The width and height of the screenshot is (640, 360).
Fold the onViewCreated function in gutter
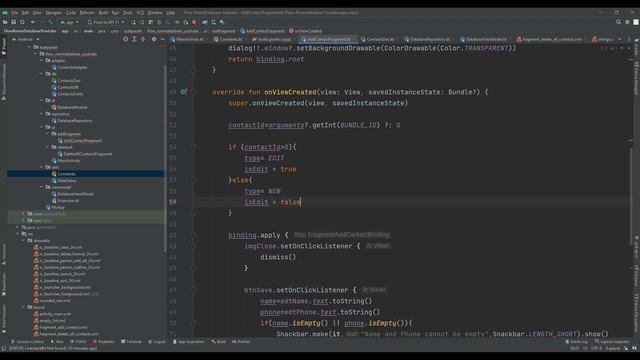pyautogui.click(x=194, y=92)
